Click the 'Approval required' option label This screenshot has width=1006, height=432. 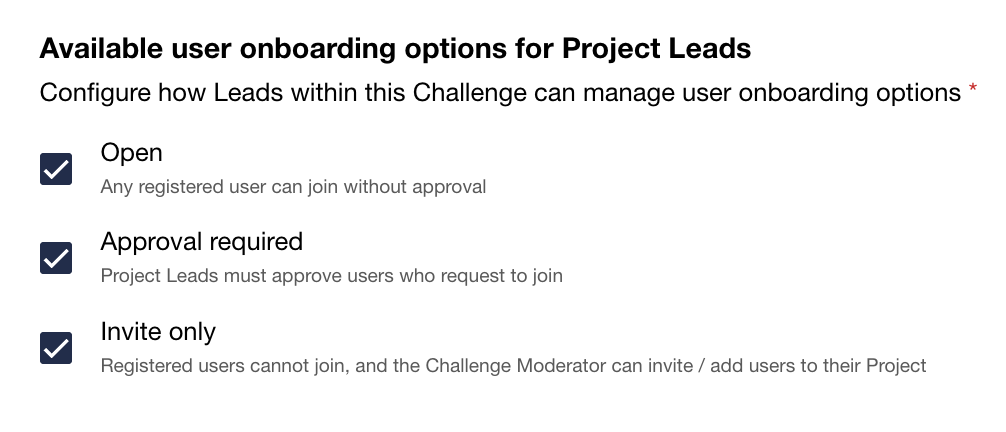point(201,242)
